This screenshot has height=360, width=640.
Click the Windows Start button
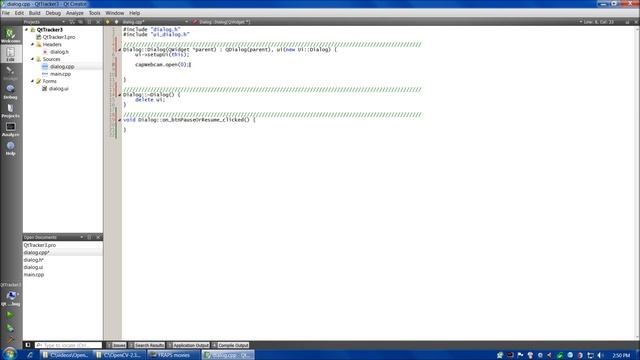point(9,354)
